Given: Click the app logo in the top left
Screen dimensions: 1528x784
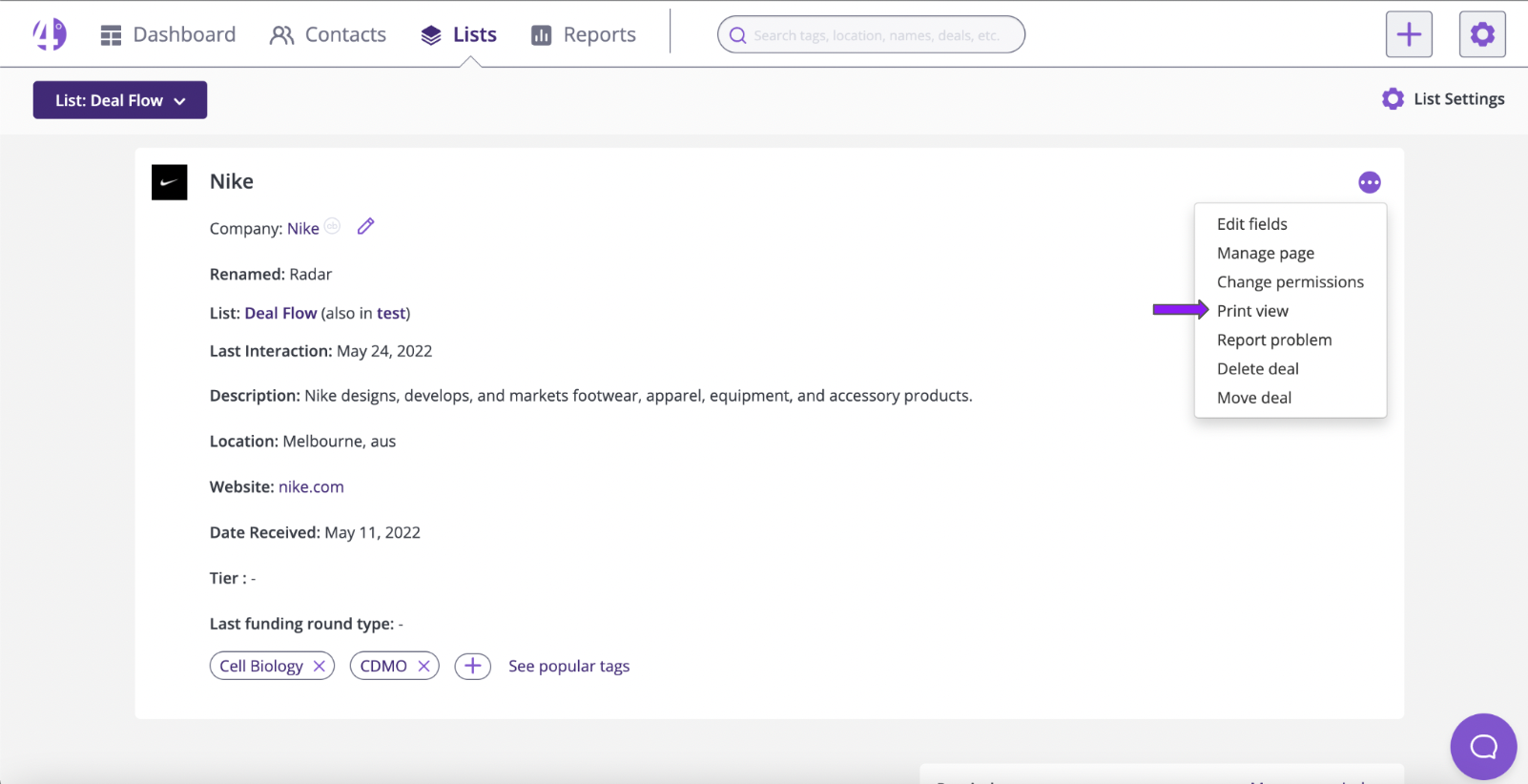Looking at the screenshot, I should point(50,34).
